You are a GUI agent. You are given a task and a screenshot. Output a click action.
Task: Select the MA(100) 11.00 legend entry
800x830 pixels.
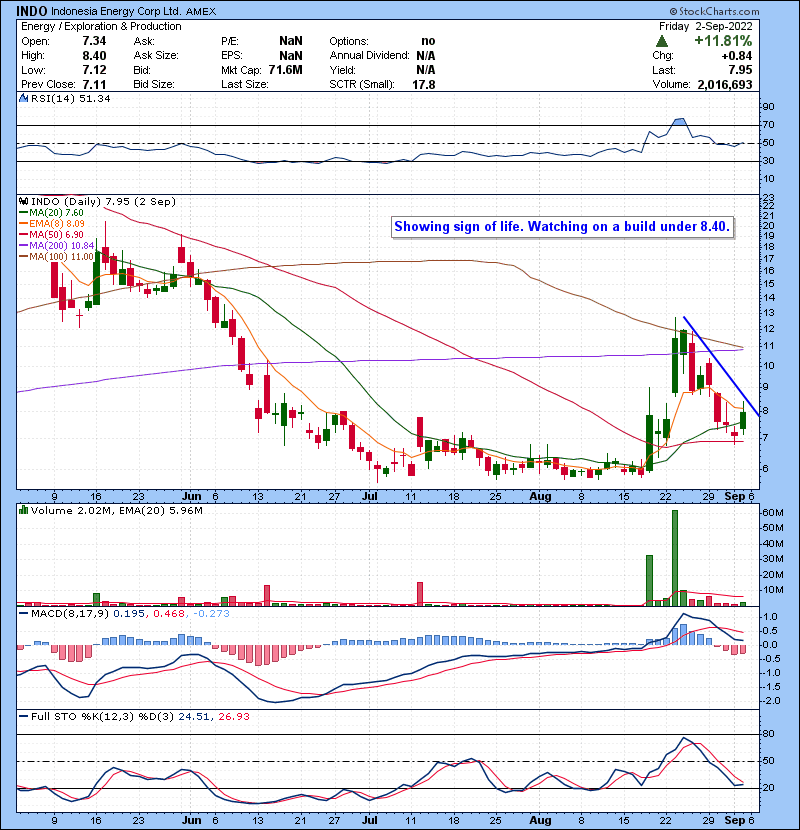(x=56, y=257)
